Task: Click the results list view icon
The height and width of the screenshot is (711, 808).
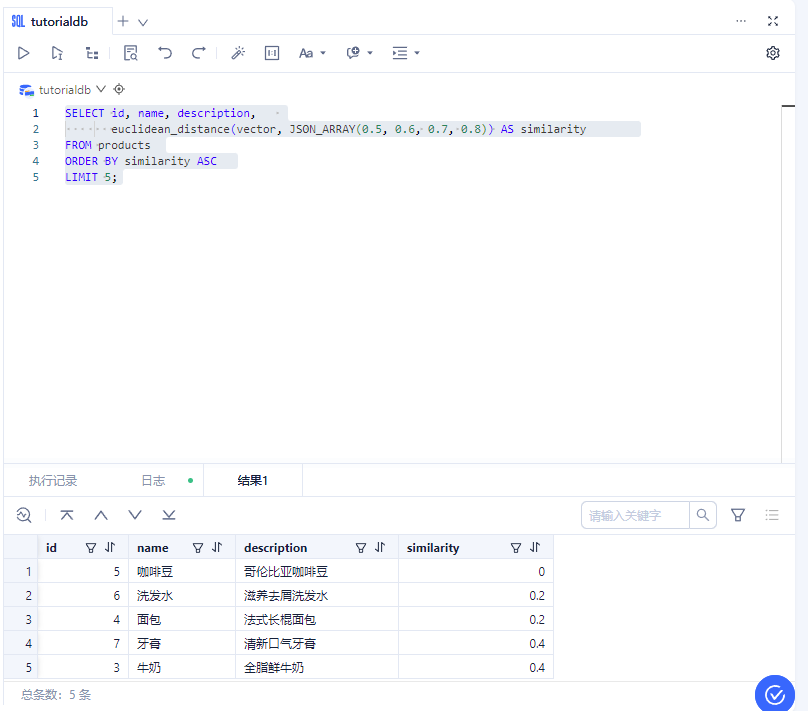Action: 772,515
